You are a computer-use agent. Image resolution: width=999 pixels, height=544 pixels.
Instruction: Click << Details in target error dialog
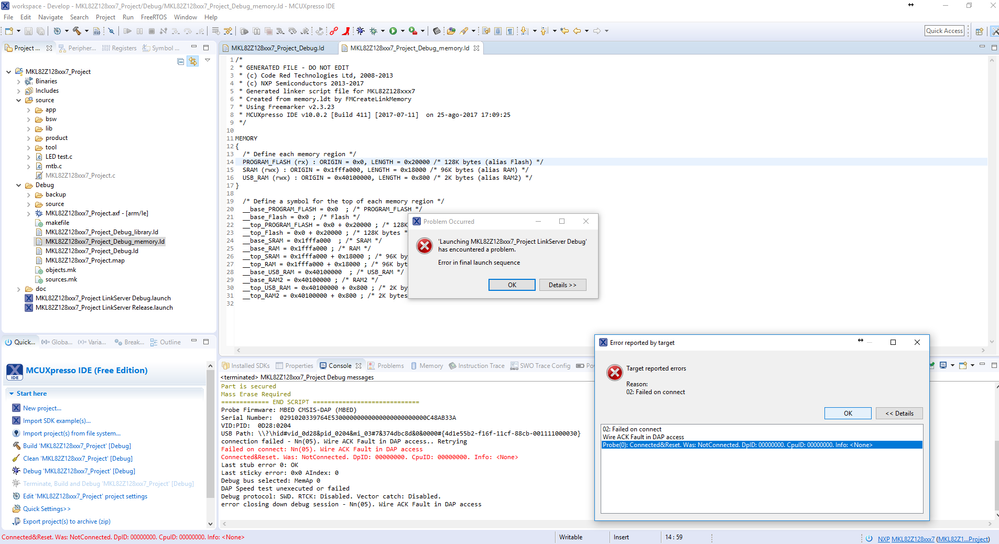click(899, 413)
